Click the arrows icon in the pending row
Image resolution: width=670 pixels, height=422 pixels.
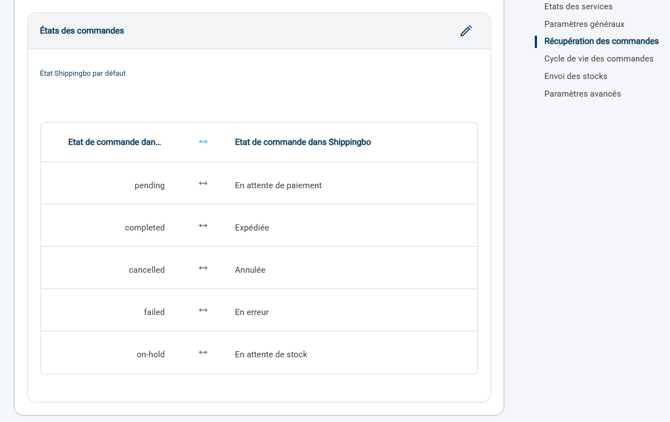click(203, 184)
